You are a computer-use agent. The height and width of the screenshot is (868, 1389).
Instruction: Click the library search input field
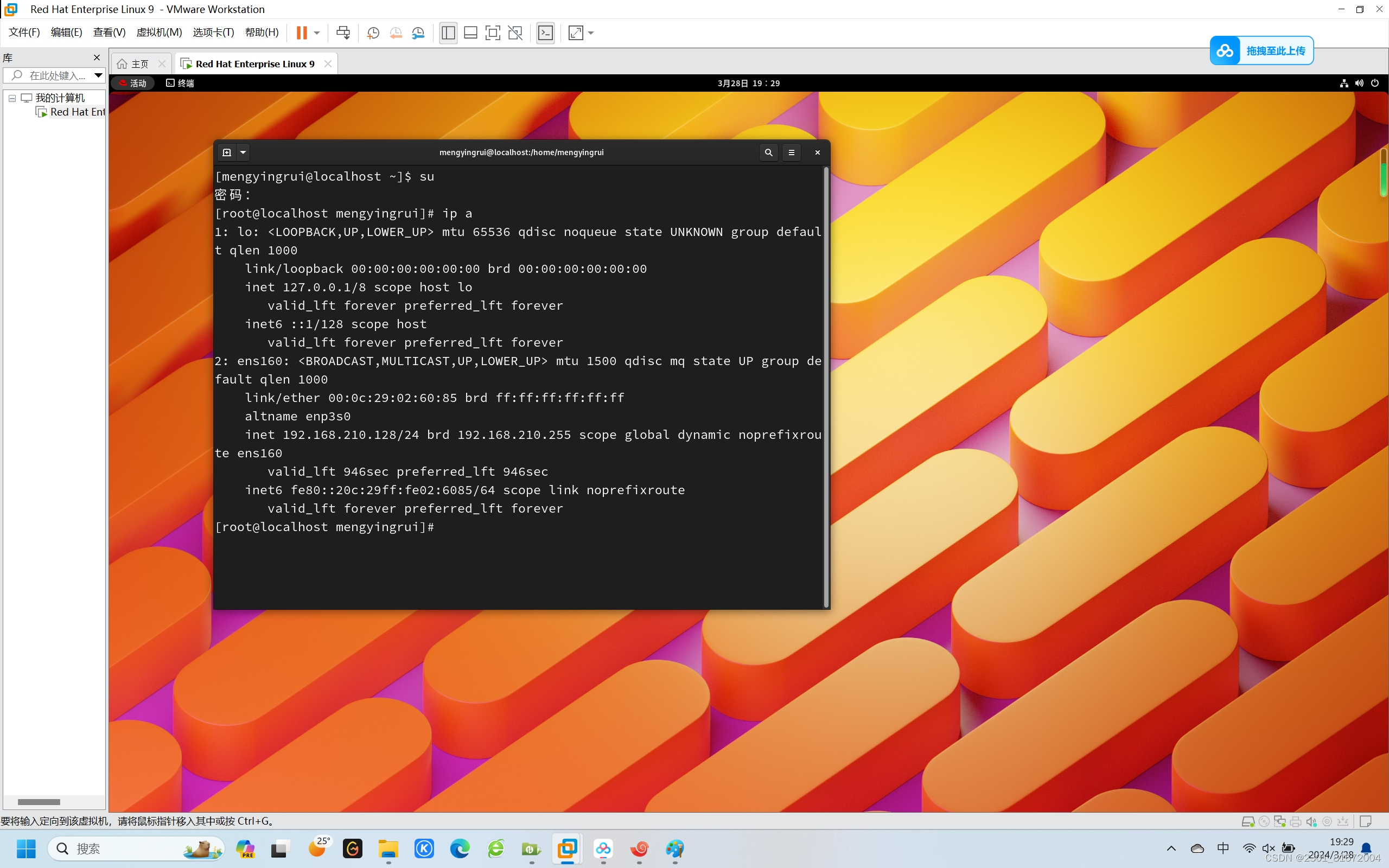[x=54, y=75]
